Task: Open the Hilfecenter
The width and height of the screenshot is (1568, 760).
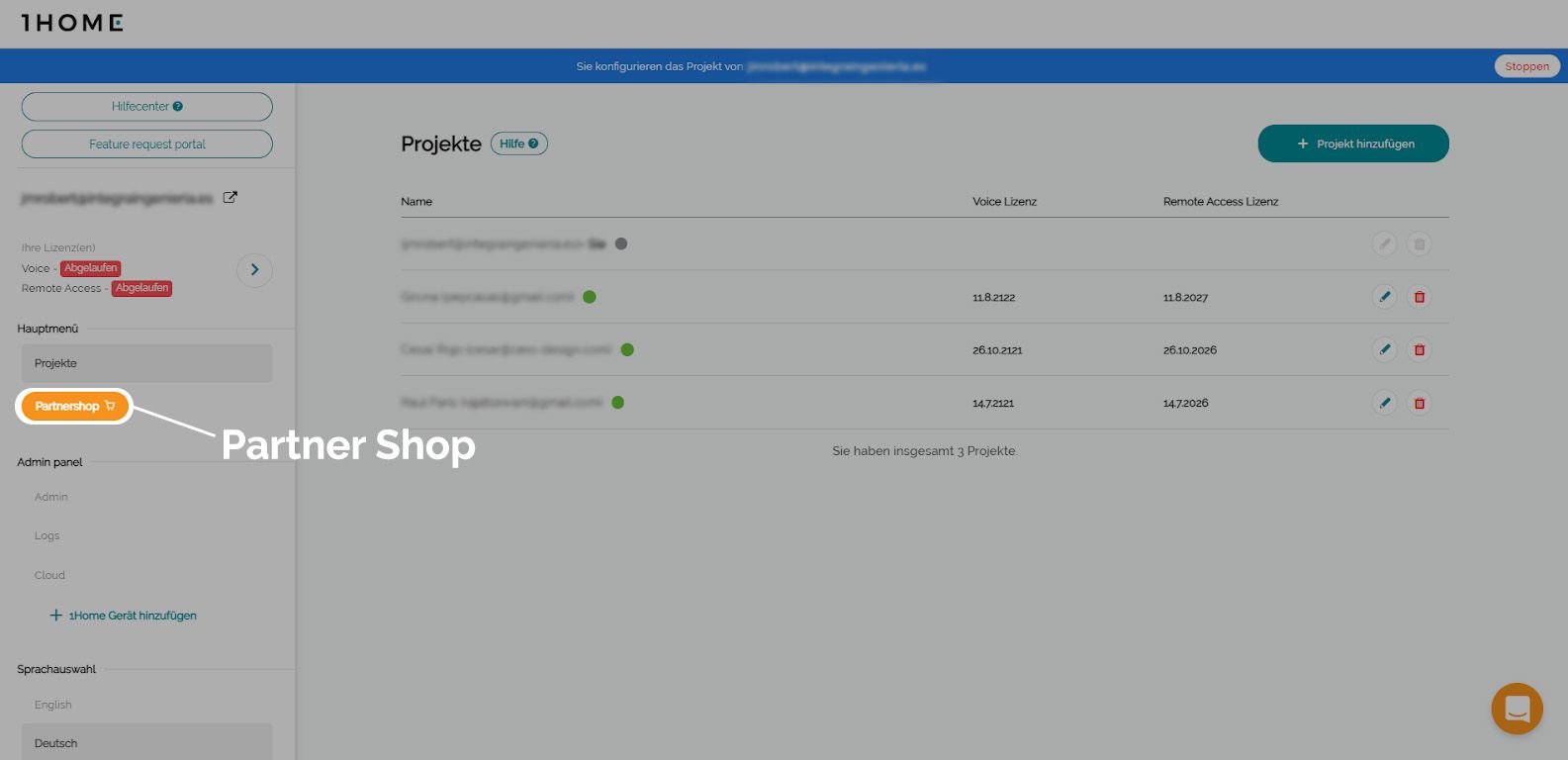Action: coord(146,106)
